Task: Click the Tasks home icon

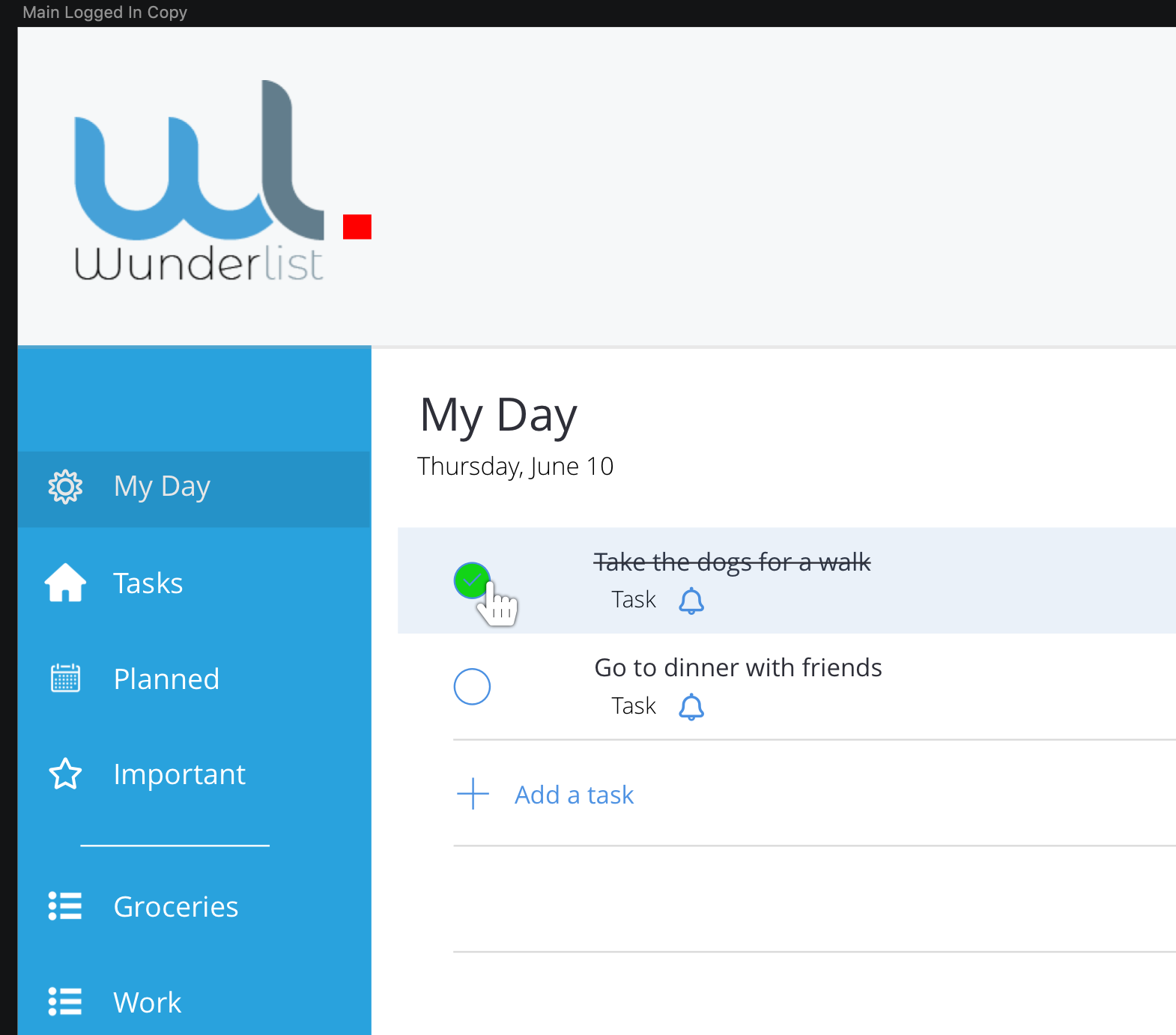Action: [66, 583]
